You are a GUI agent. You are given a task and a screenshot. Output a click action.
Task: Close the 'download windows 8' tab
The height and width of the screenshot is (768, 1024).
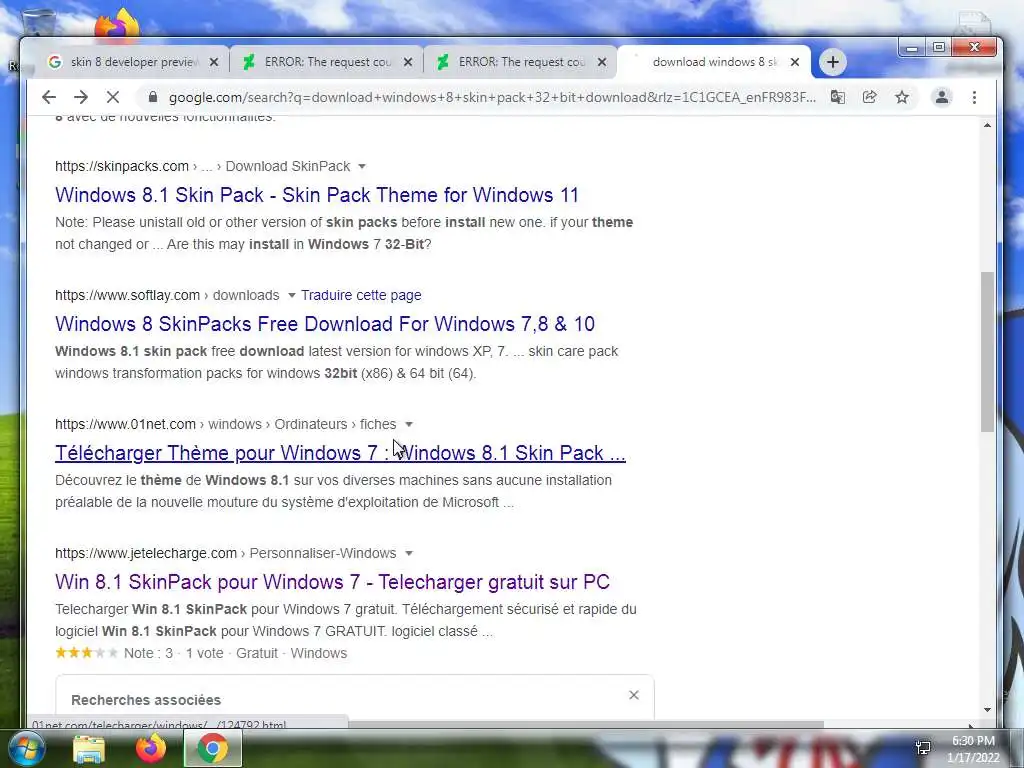coord(795,62)
